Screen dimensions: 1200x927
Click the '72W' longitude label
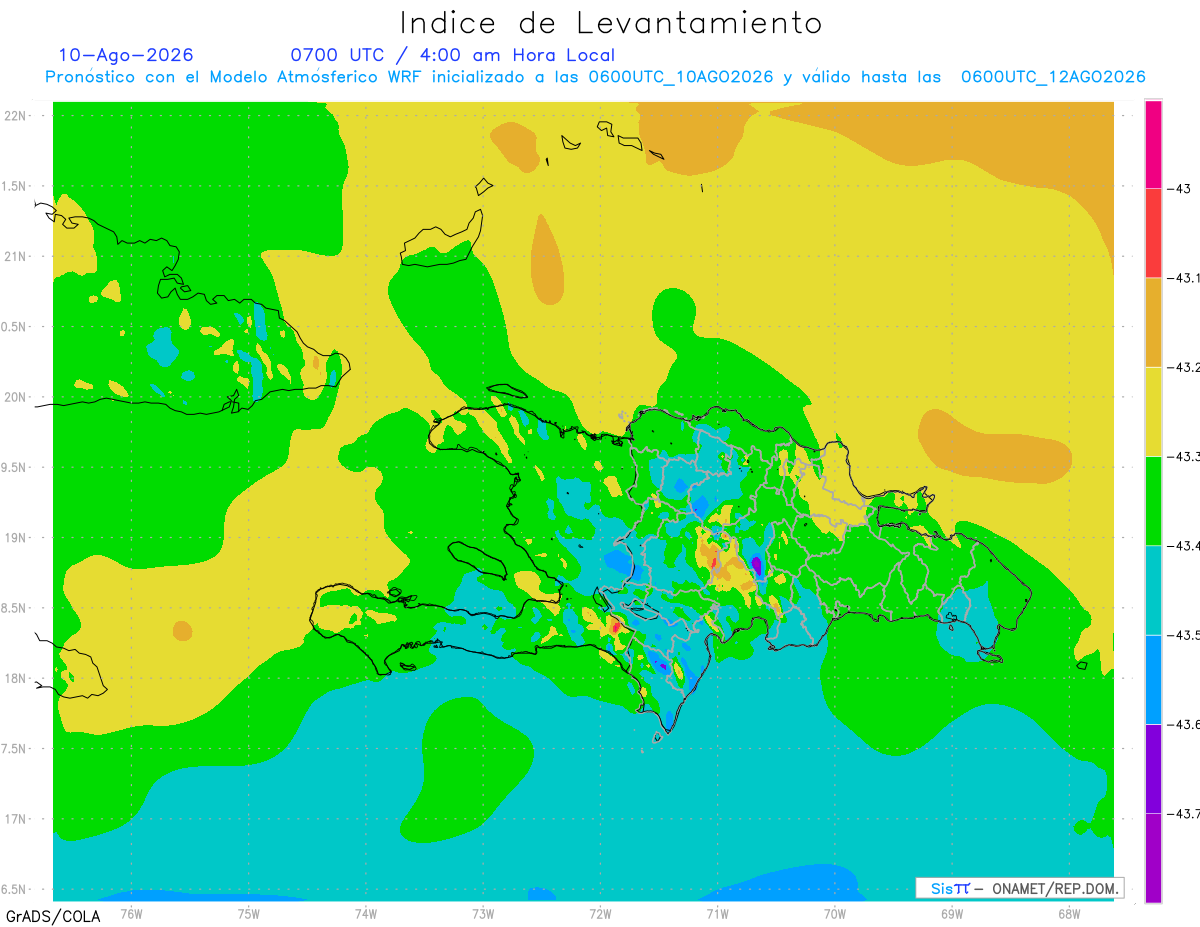coord(600,914)
